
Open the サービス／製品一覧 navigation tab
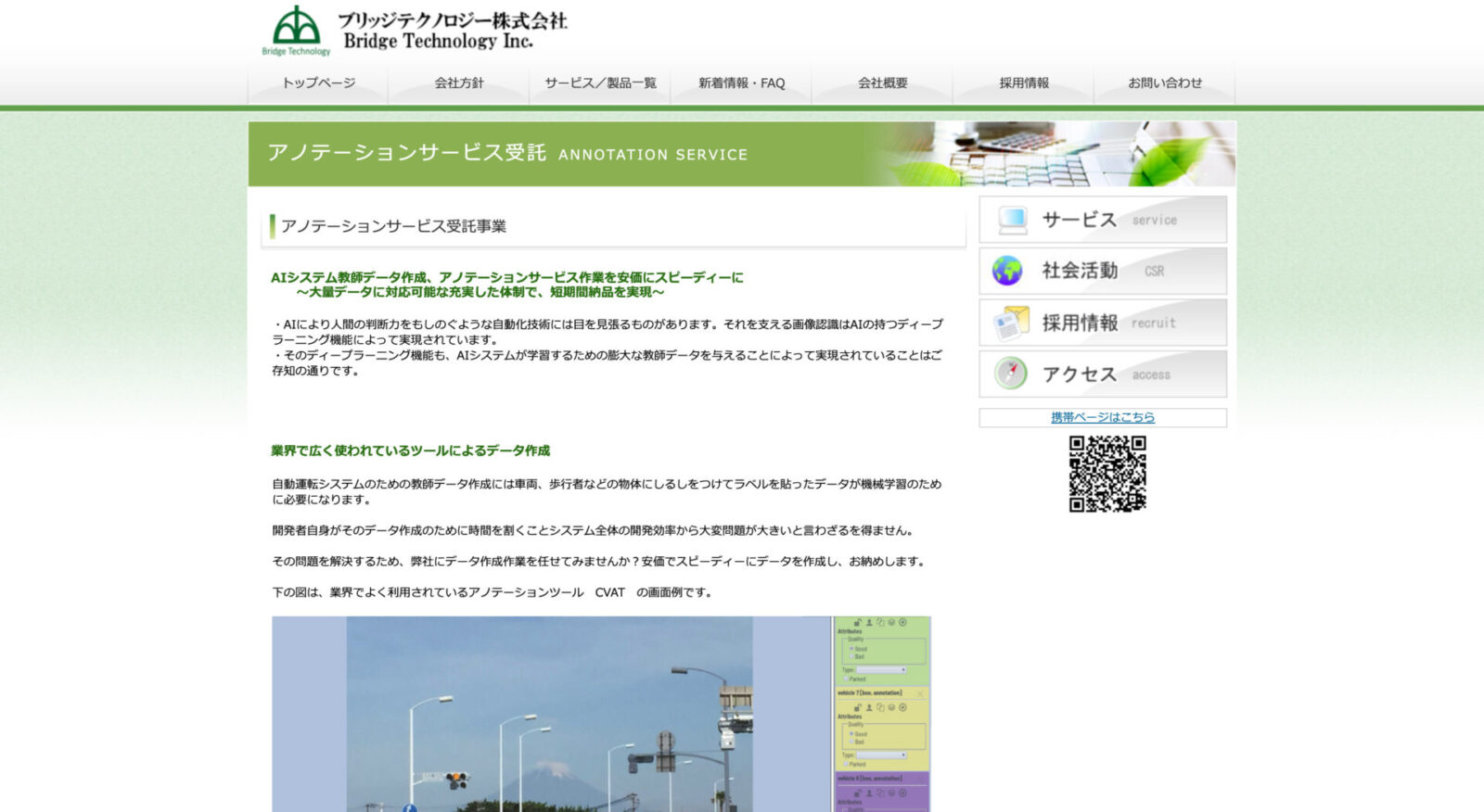coord(600,83)
